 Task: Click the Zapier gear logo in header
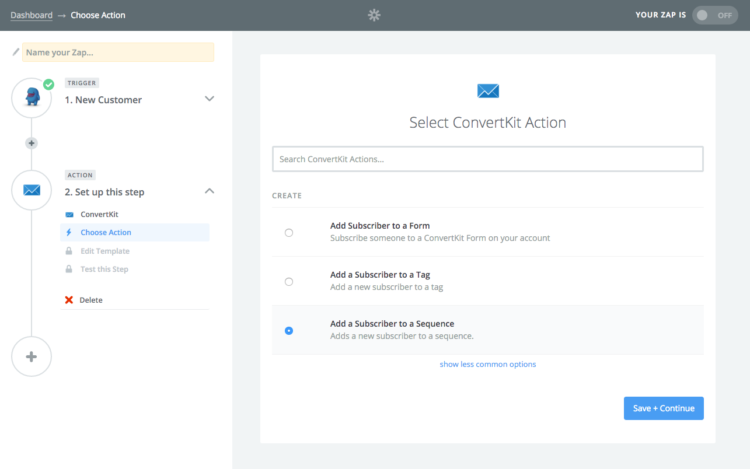pos(374,15)
